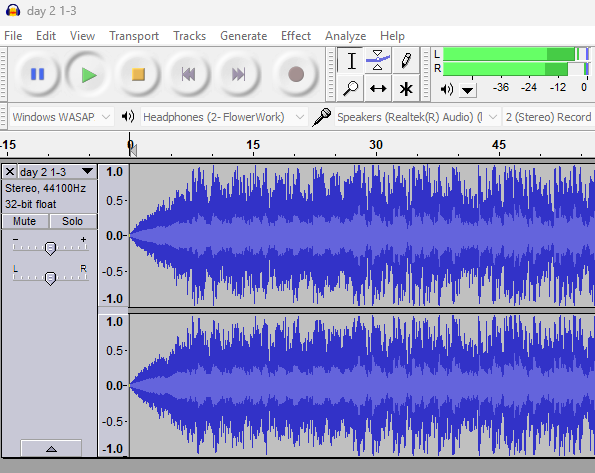Open the Analyze menu

point(345,36)
